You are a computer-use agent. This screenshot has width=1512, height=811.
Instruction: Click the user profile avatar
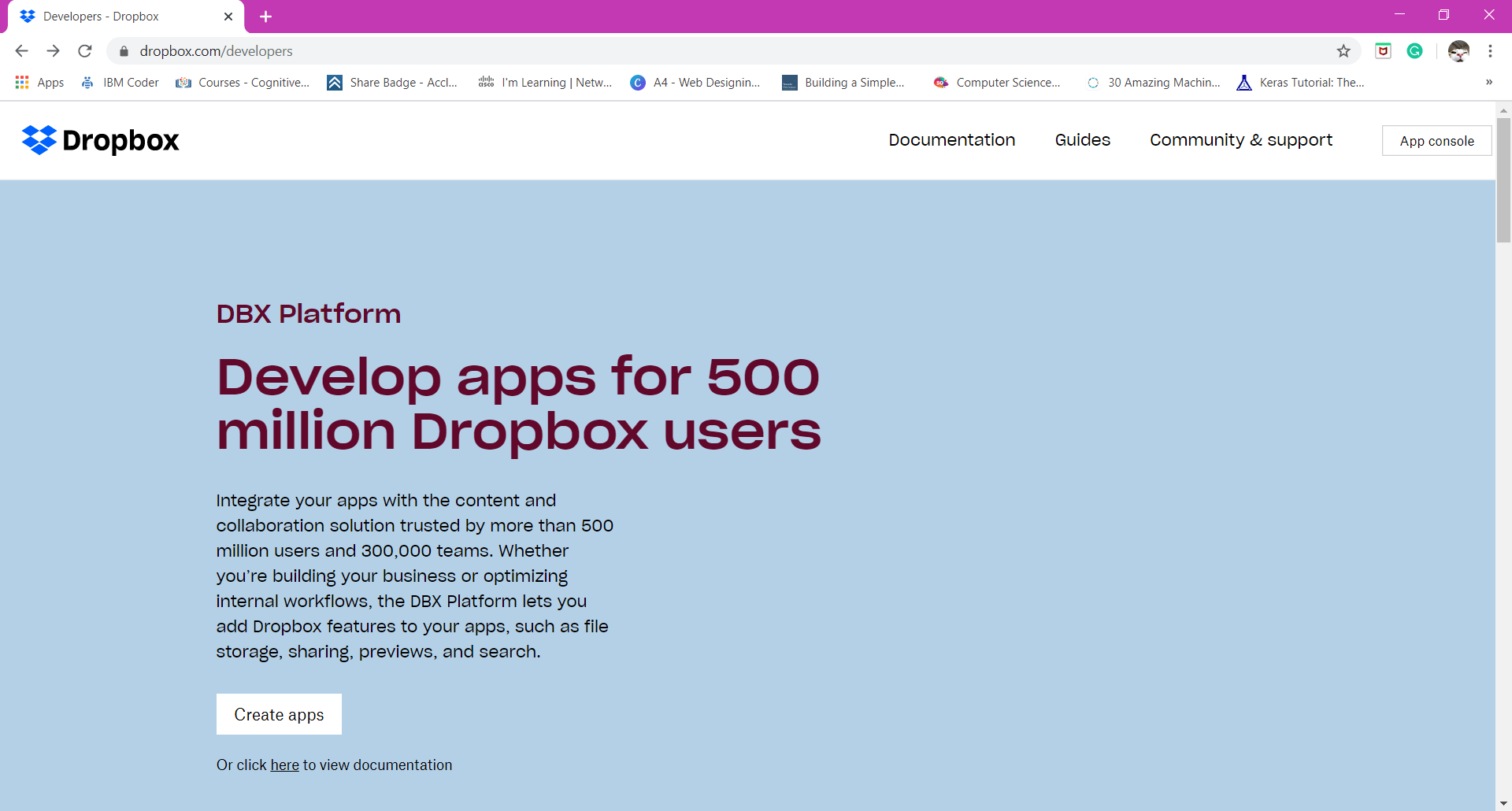(x=1459, y=50)
